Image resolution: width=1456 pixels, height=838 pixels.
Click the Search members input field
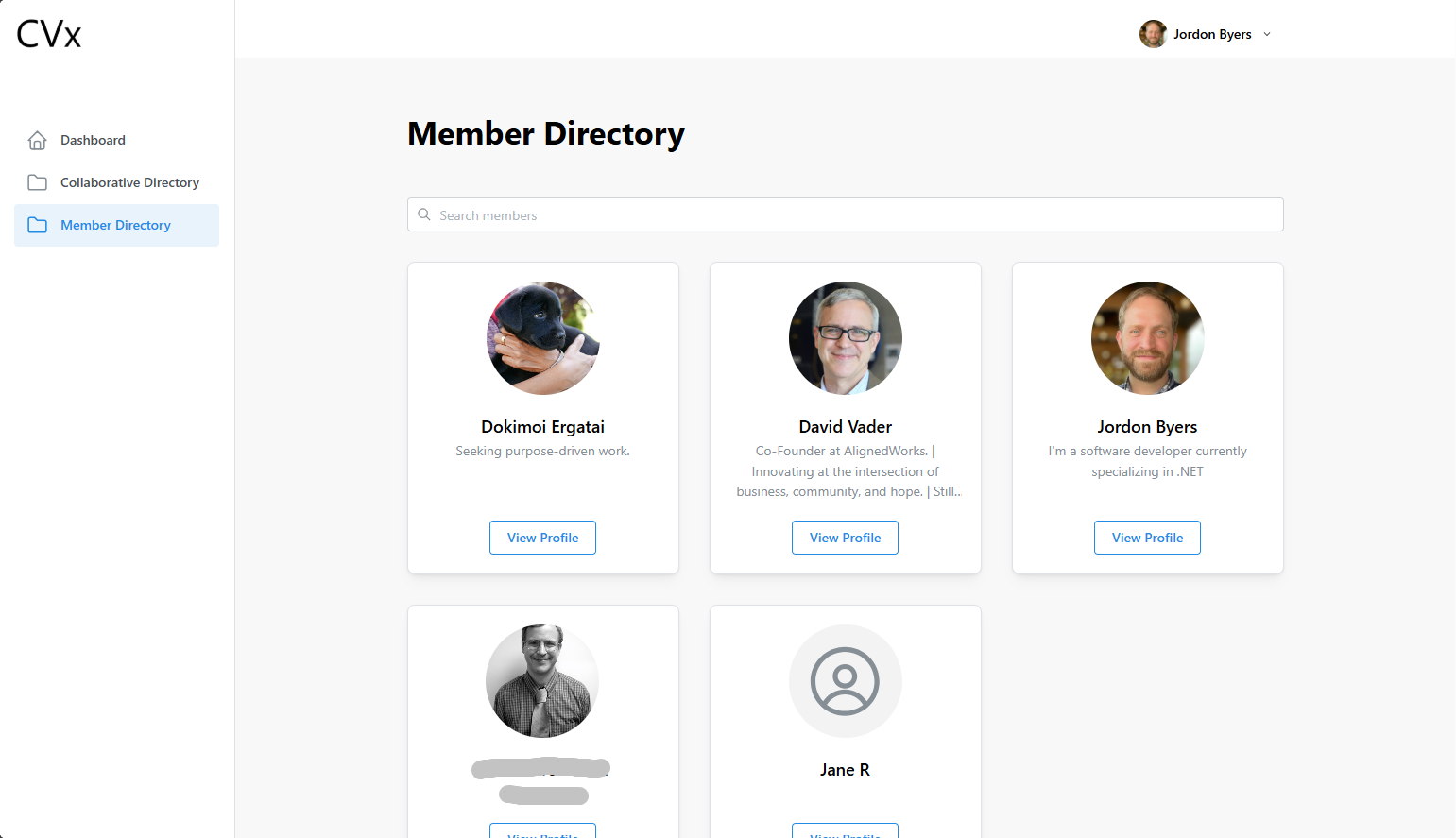(845, 214)
